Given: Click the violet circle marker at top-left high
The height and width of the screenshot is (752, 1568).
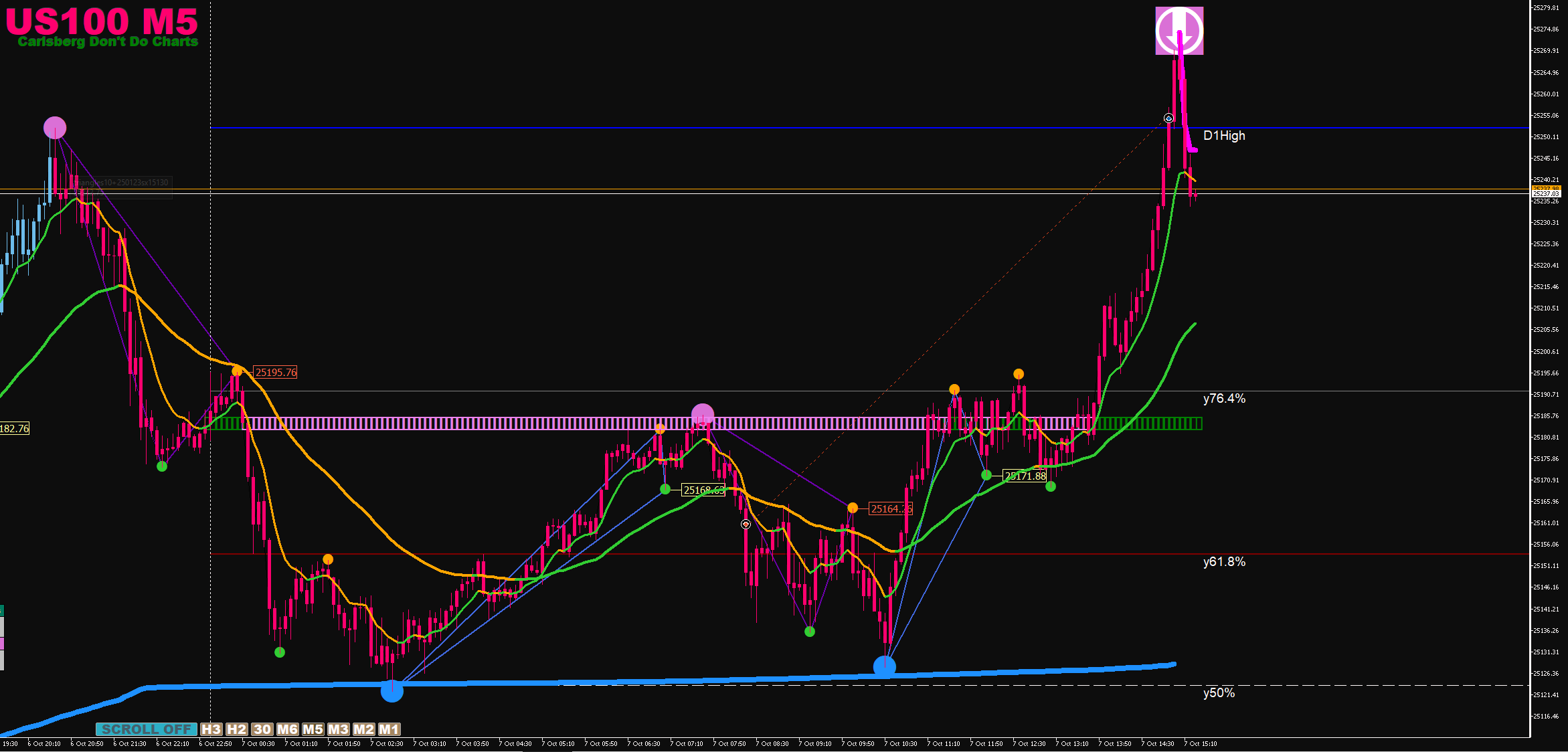Looking at the screenshot, I should 55,128.
